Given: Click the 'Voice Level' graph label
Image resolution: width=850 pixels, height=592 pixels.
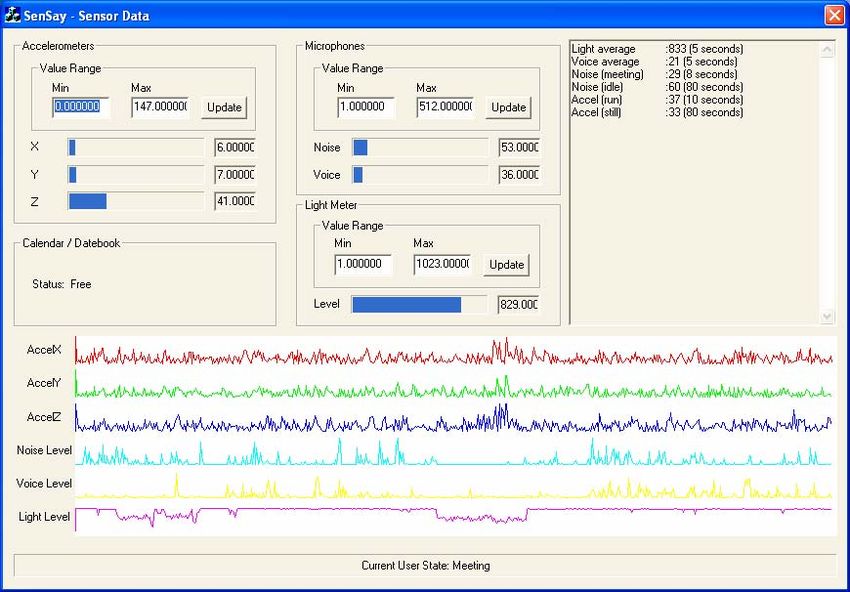Looking at the screenshot, I should coord(44,483).
